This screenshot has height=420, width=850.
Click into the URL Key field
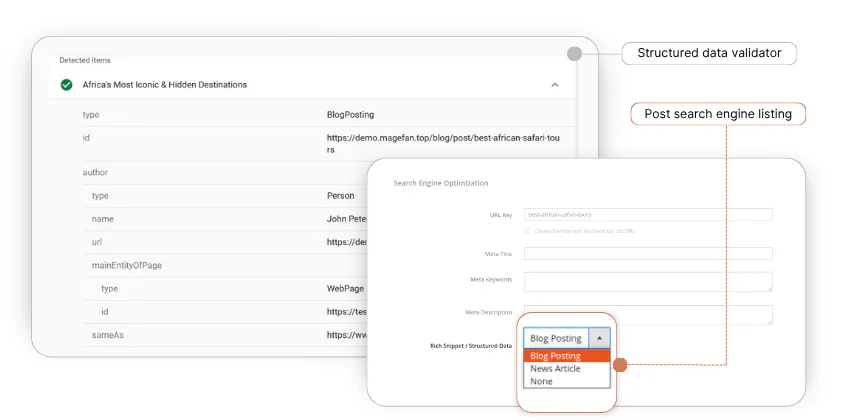(x=648, y=214)
